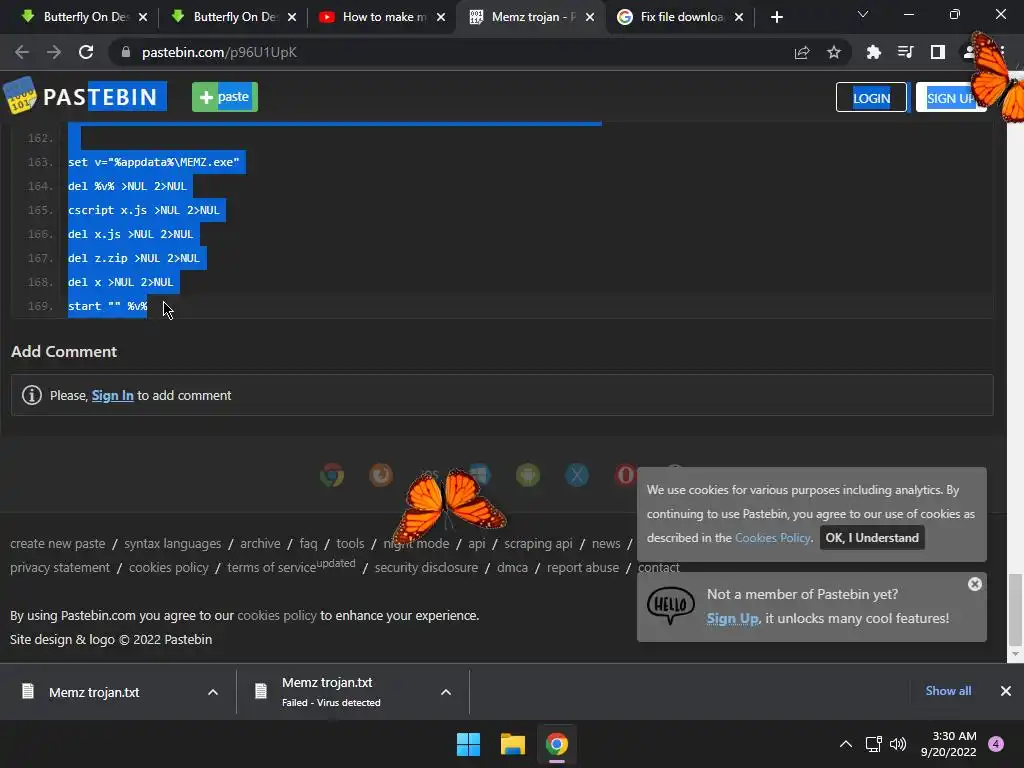Open the volume speaker tray icon

tap(898, 744)
